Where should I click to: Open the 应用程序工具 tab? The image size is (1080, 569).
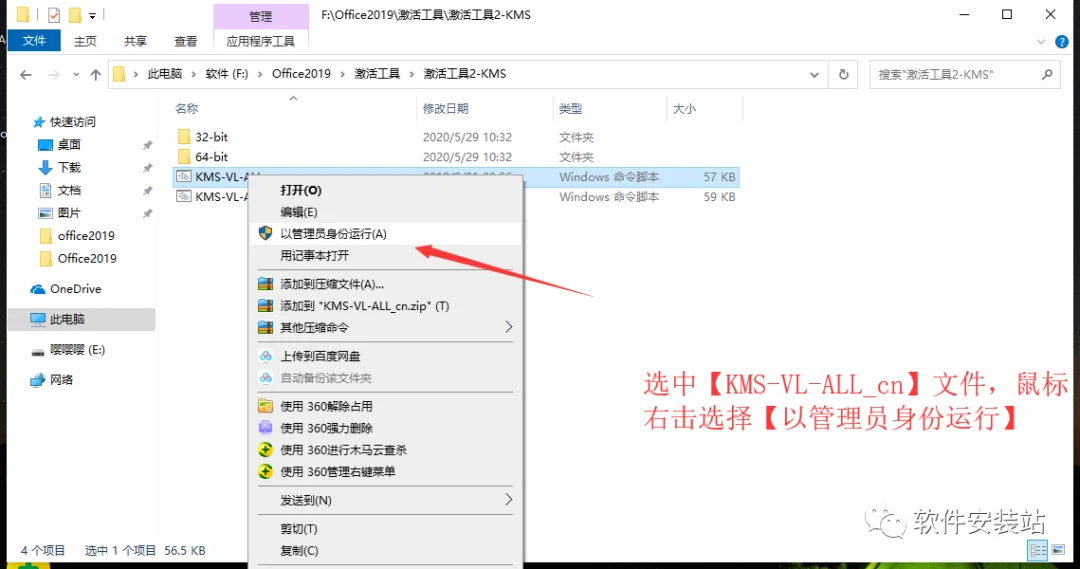point(260,41)
